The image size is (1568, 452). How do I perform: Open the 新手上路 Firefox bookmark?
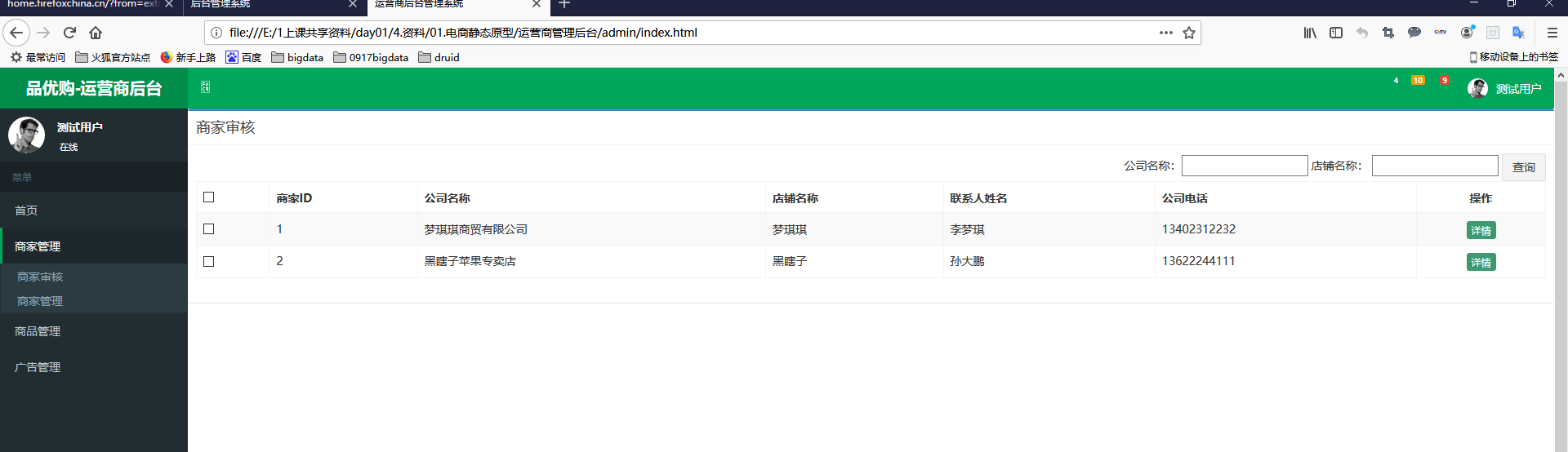tap(188, 57)
